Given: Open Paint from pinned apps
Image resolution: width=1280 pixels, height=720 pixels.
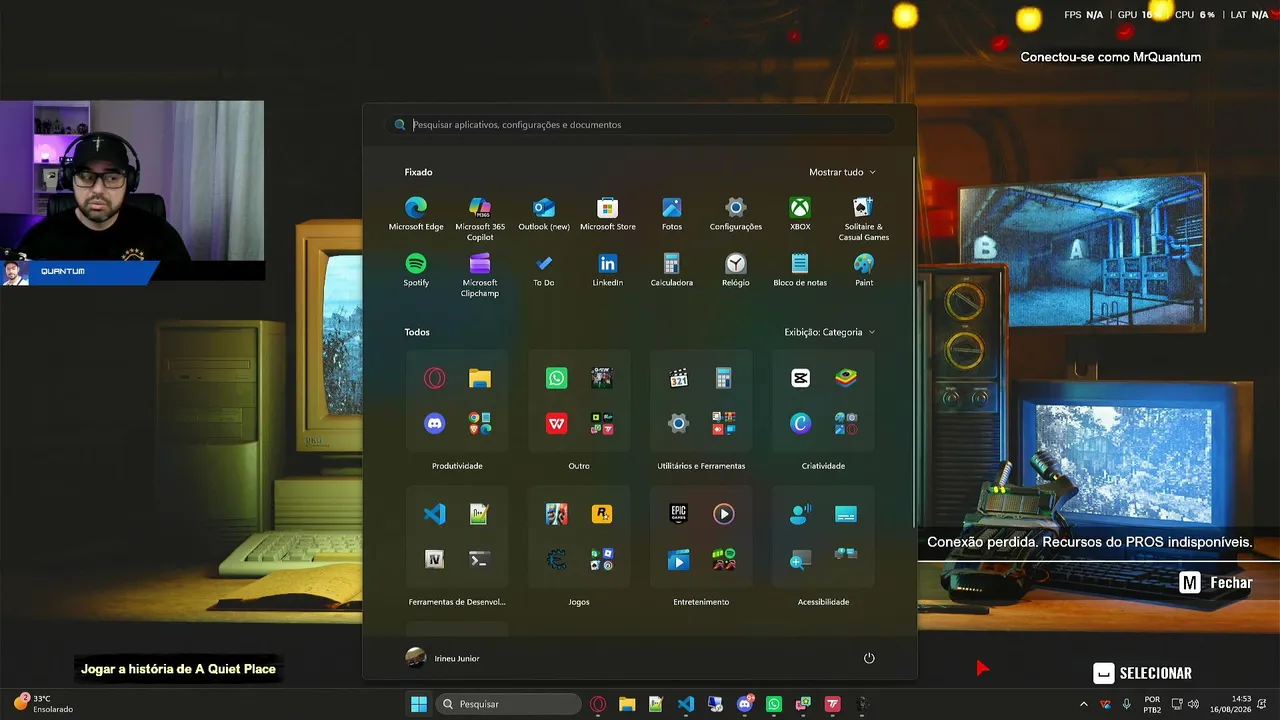Looking at the screenshot, I should (x=864, y=269).
